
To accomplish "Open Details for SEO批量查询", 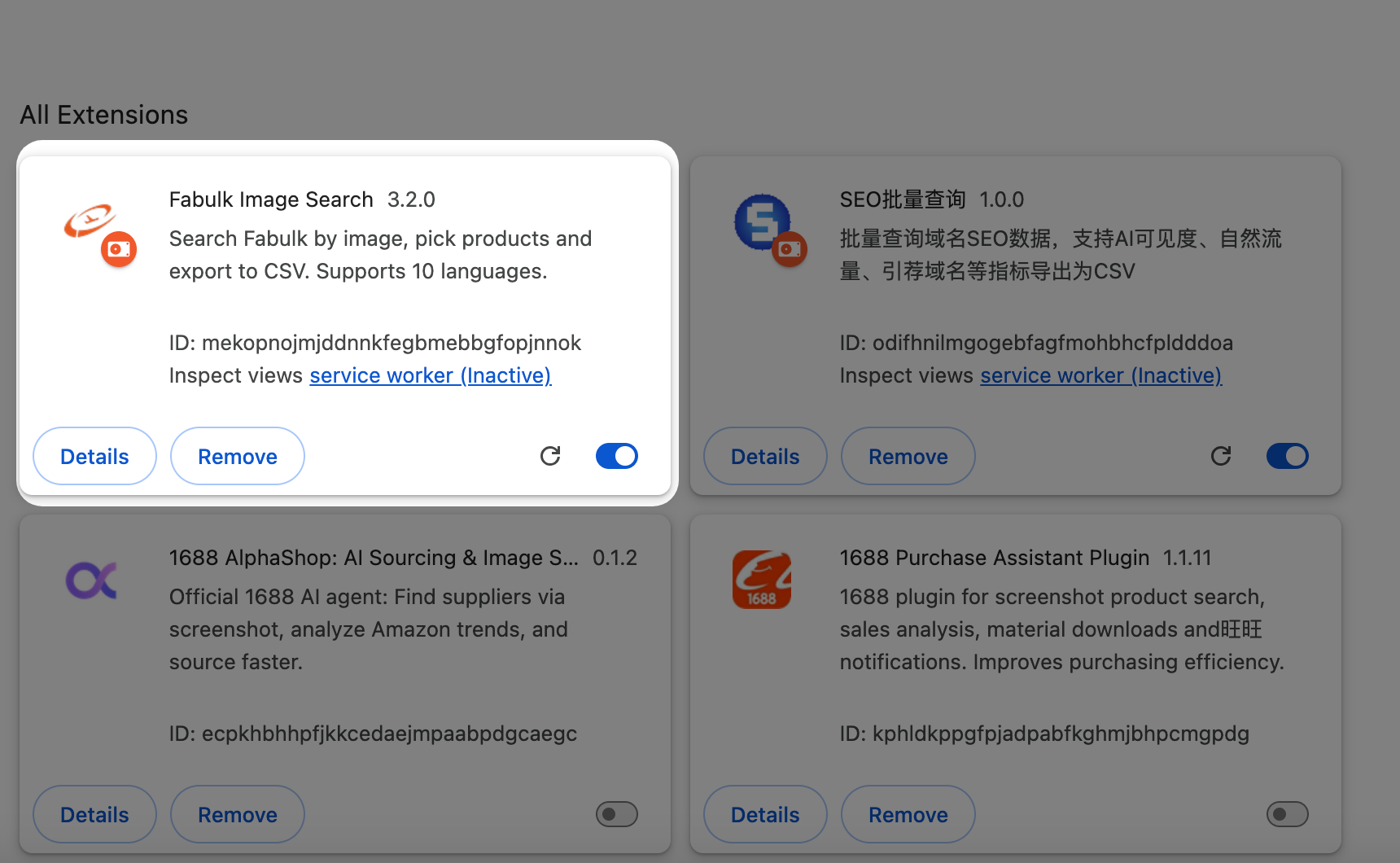I will pos(765,456).
